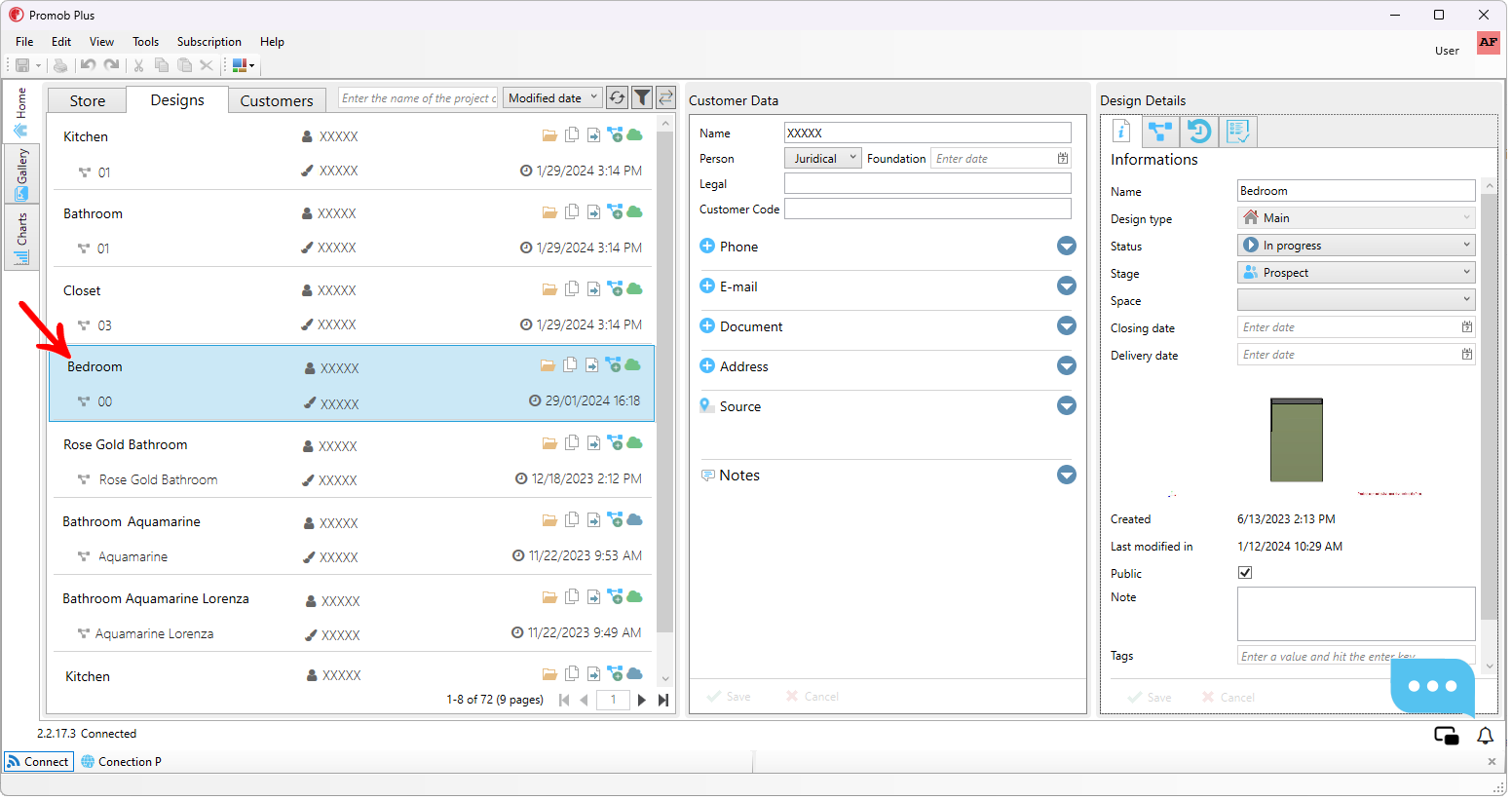Click the Customer Code field

[927, 209]
